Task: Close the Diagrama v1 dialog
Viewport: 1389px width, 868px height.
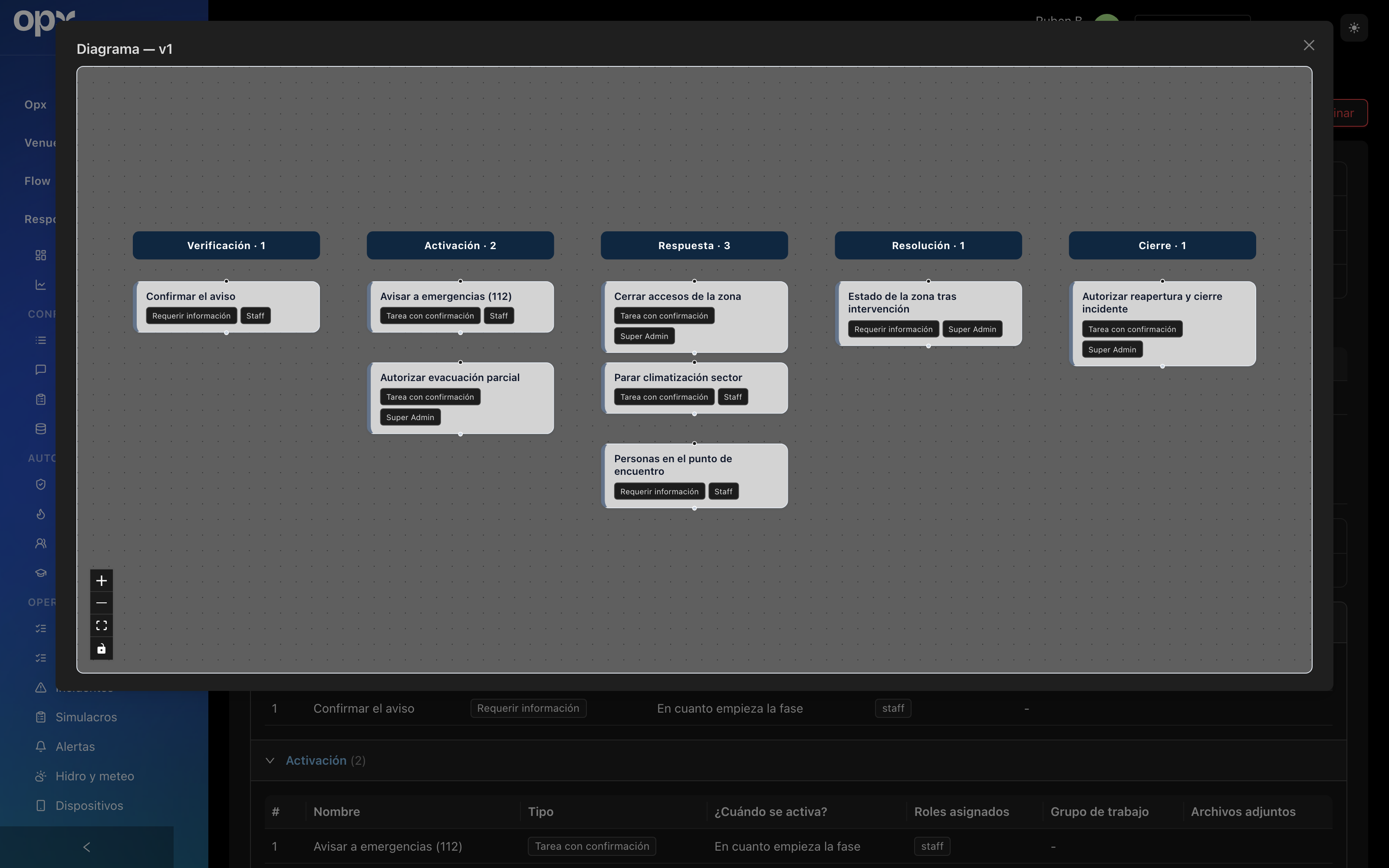Action: coord(1309,45)
